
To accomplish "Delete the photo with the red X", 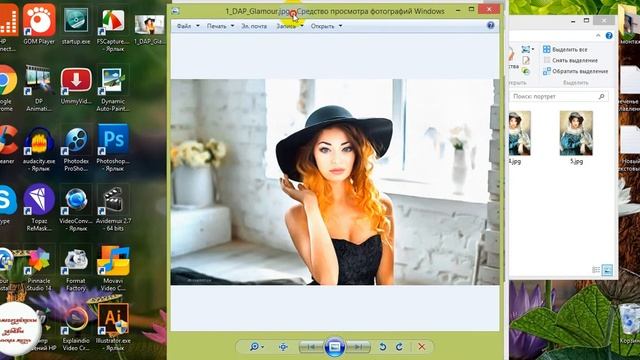I will (422, 347).
